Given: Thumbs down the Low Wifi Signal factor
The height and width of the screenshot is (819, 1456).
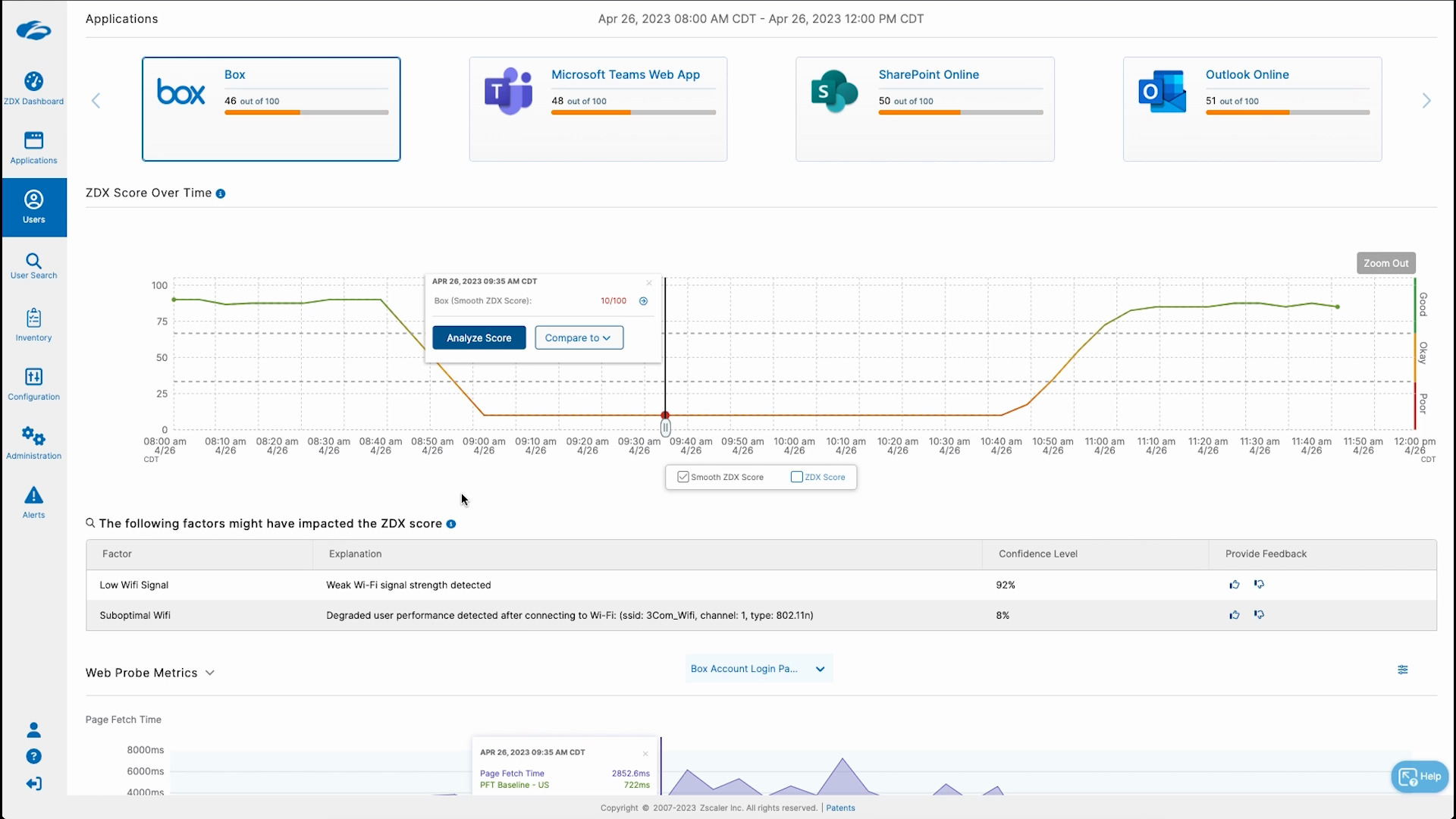Looking at the screenshot, I should tap(1259, 585).
